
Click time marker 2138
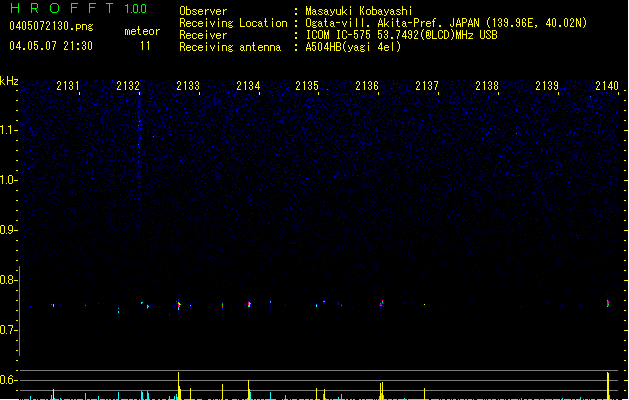(x=487, y=86)
